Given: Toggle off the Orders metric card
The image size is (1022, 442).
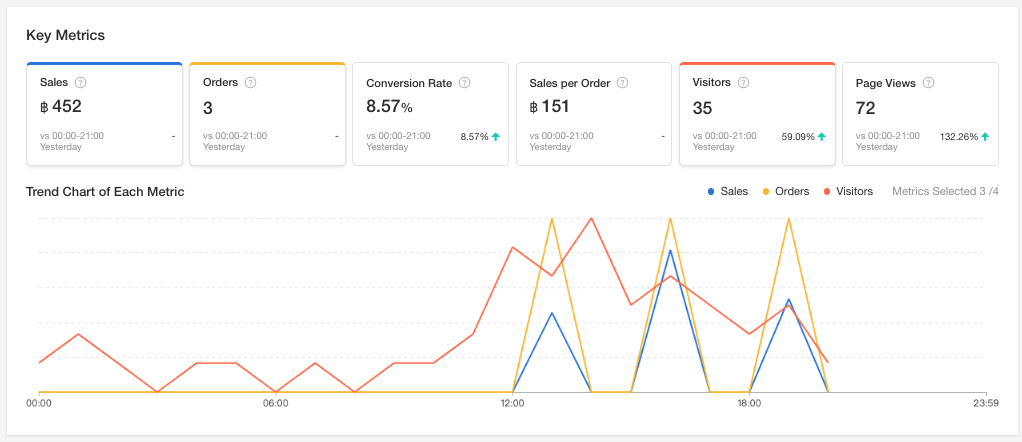Looking at the screenshot, I should pos(267,114).
